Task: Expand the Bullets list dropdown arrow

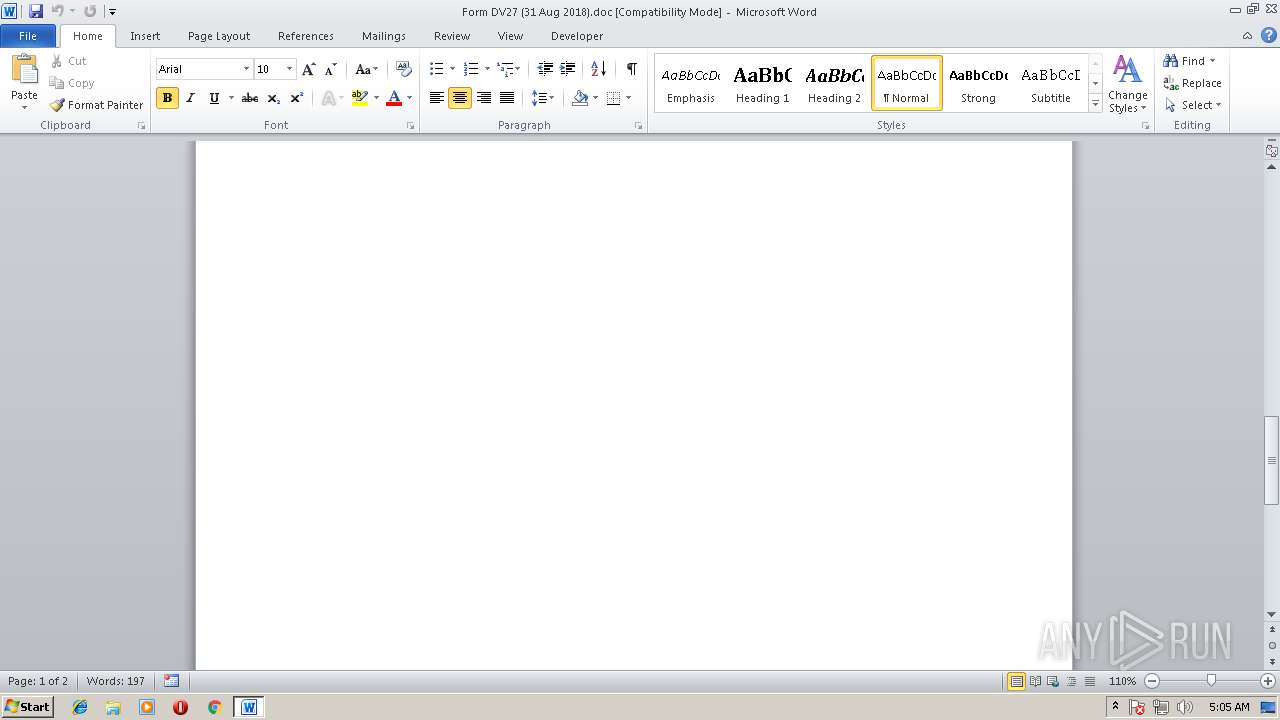Action: (452, 69)
